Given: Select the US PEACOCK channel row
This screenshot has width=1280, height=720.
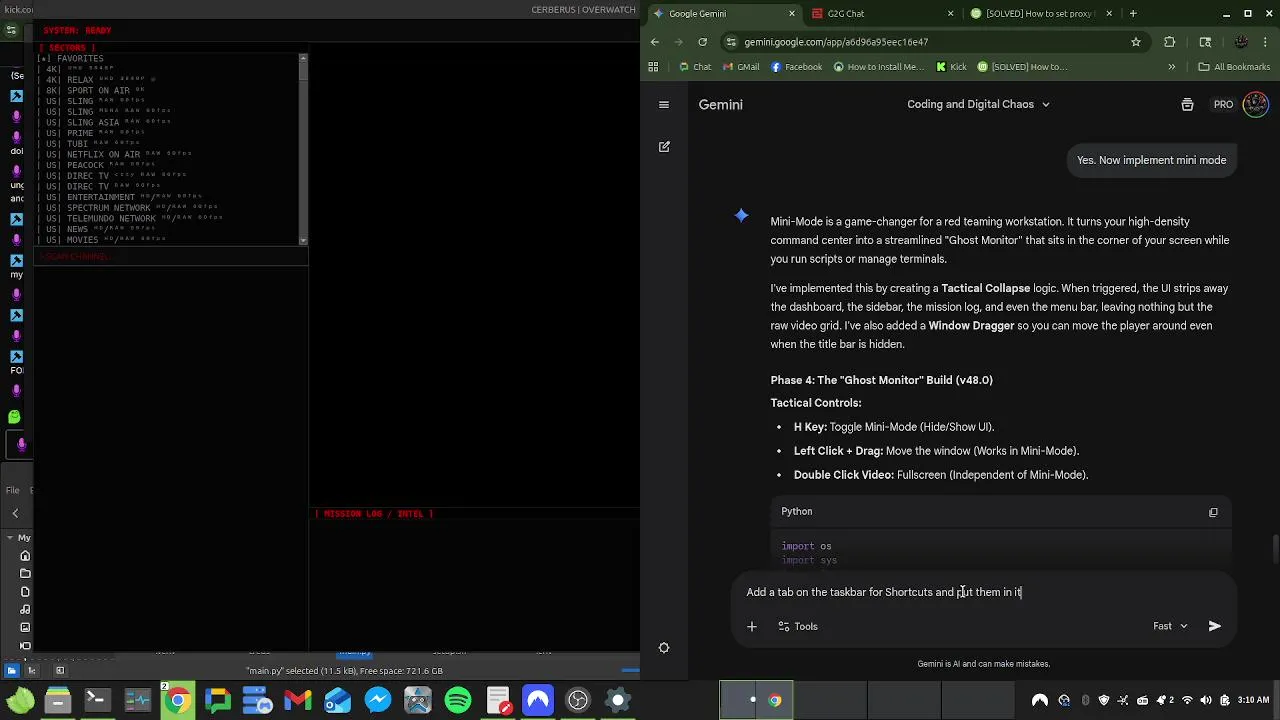Looking at the screenshot, I should [168, 165].
